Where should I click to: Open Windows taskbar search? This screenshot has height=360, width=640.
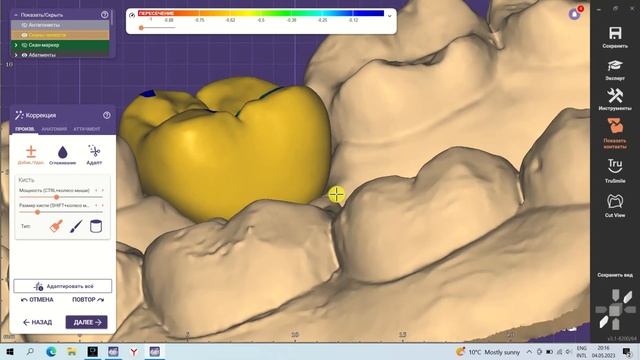[x=30, y=351]
